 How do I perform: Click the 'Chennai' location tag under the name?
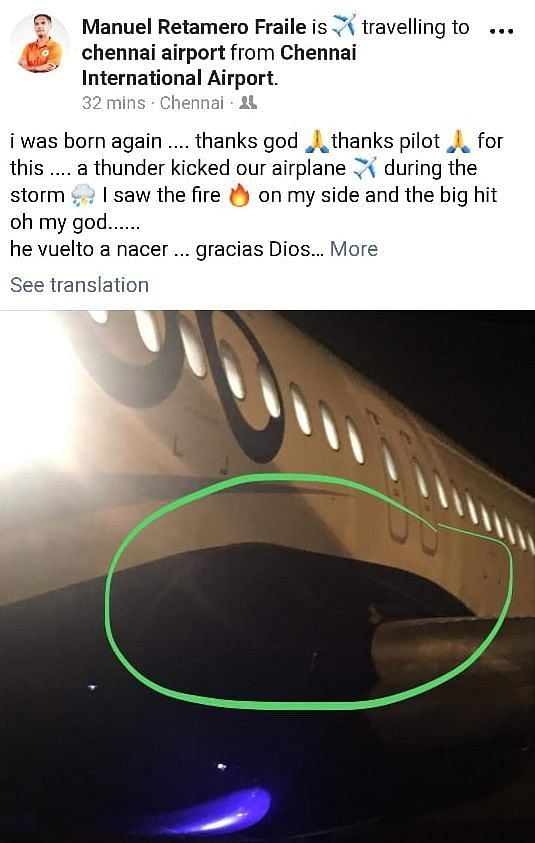pyautogui.click(x=191, y=103)
